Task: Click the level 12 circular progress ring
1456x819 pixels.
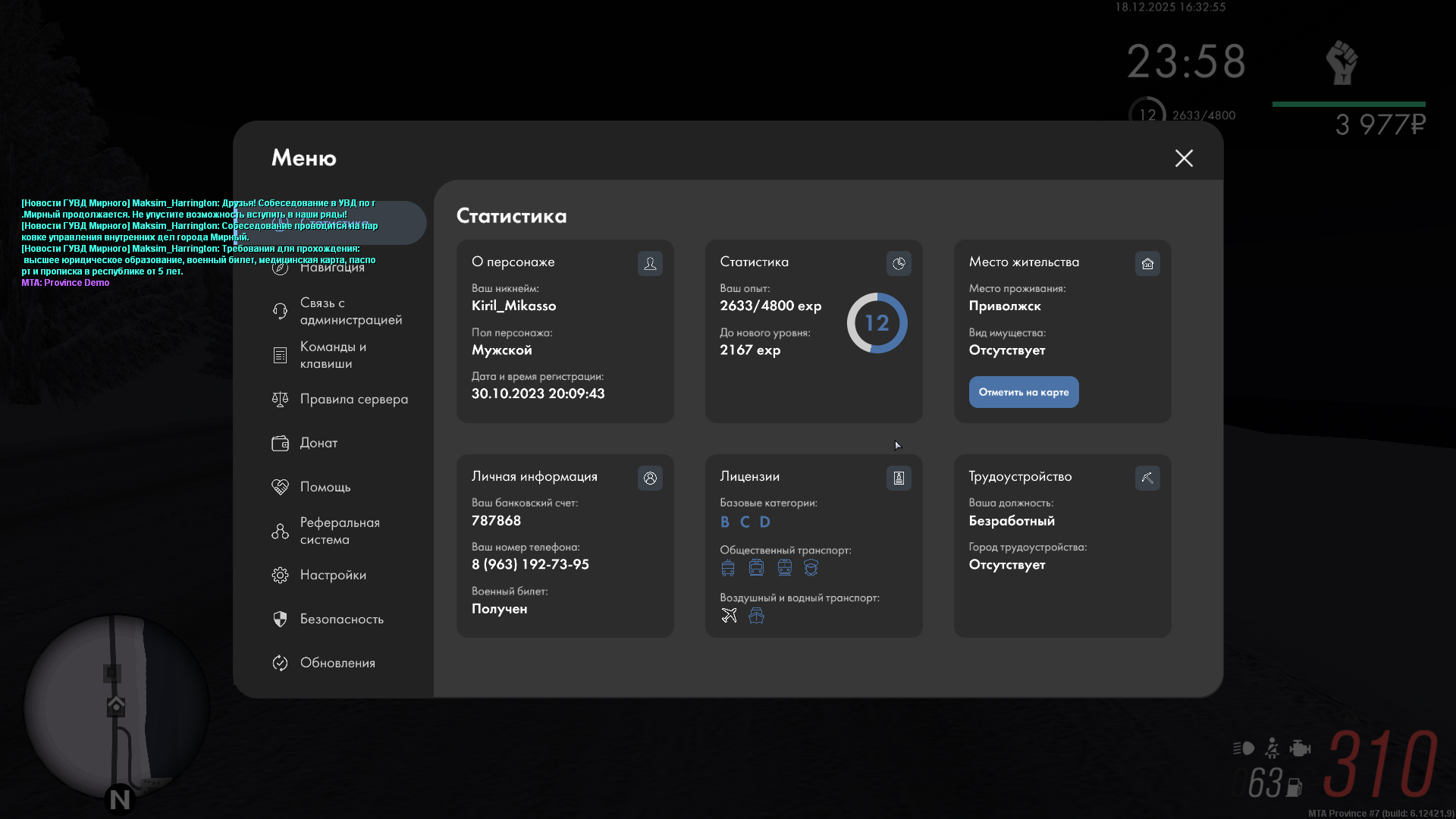Action: point(877,323)
